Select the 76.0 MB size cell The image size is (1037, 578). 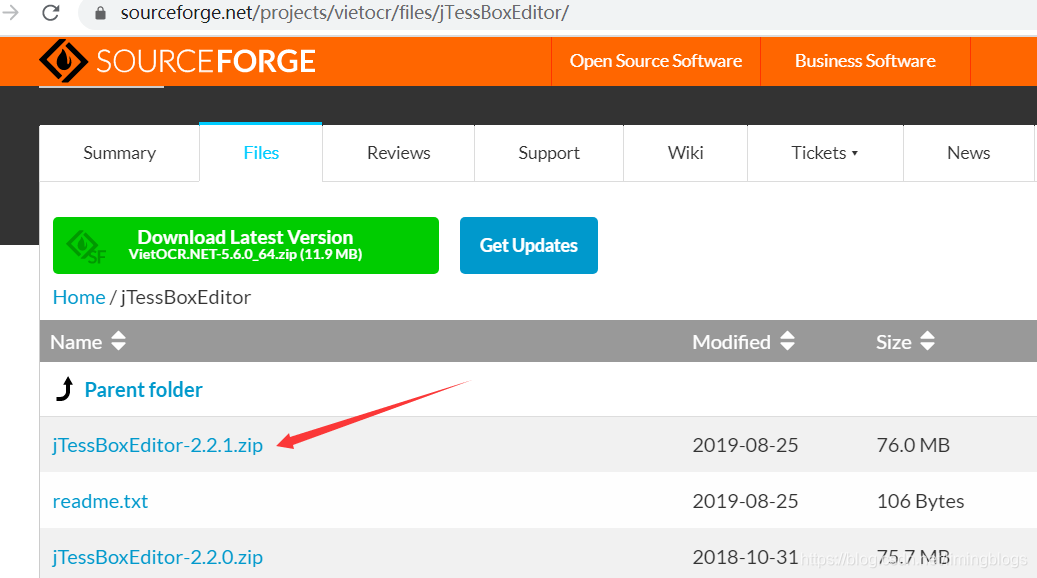pos(913,445)
